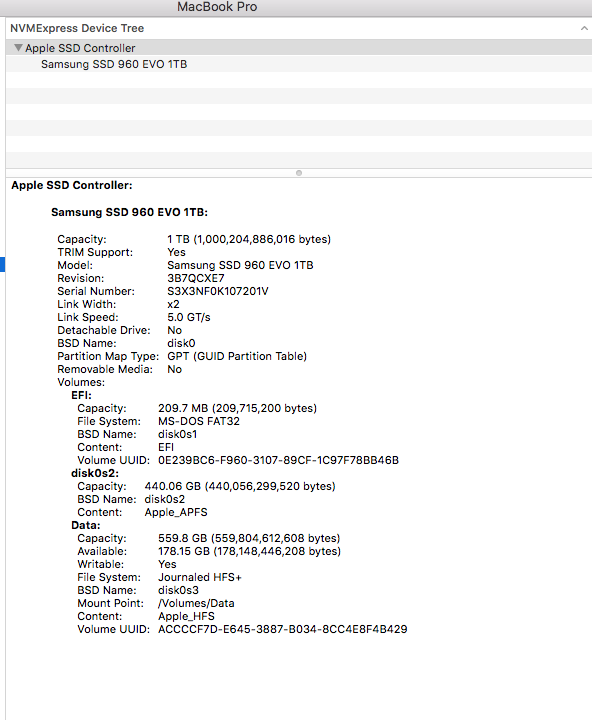Select the Apple SSD Controller tree row
This screenshot has width=592, height=720.
[299, 48]
